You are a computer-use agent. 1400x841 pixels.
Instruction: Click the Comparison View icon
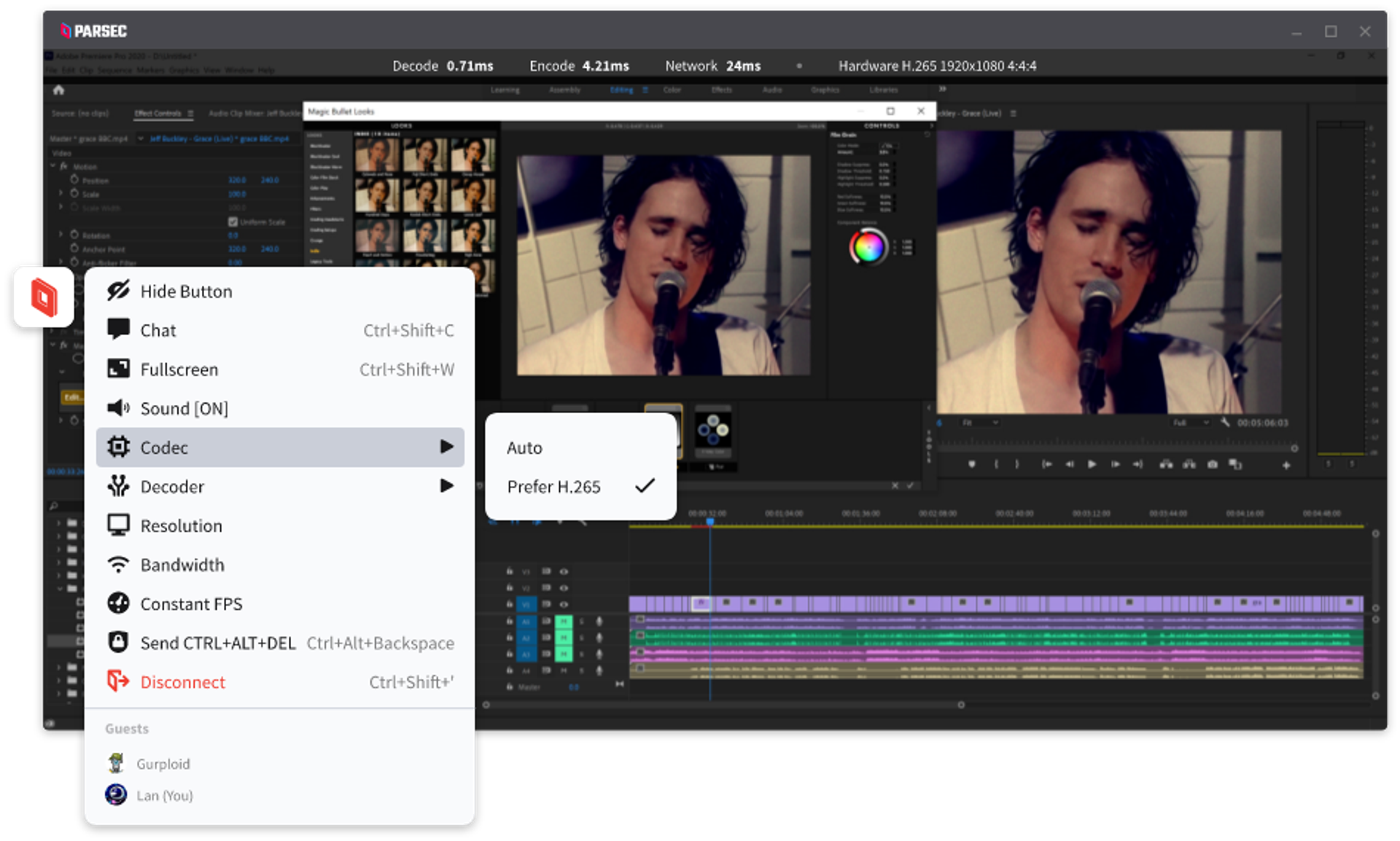(1235, 464)
